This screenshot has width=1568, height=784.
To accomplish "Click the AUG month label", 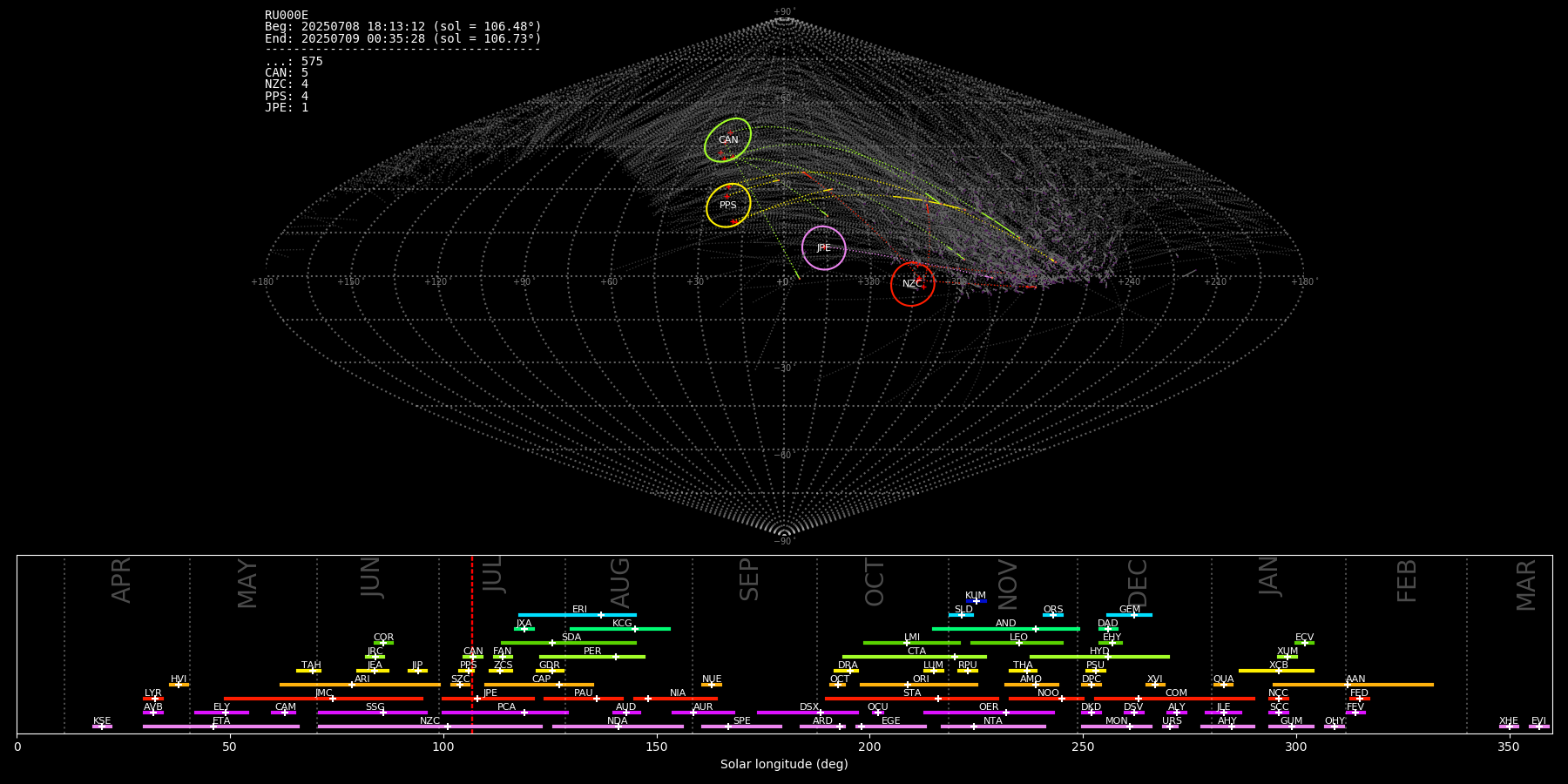I will pos(620,583).
